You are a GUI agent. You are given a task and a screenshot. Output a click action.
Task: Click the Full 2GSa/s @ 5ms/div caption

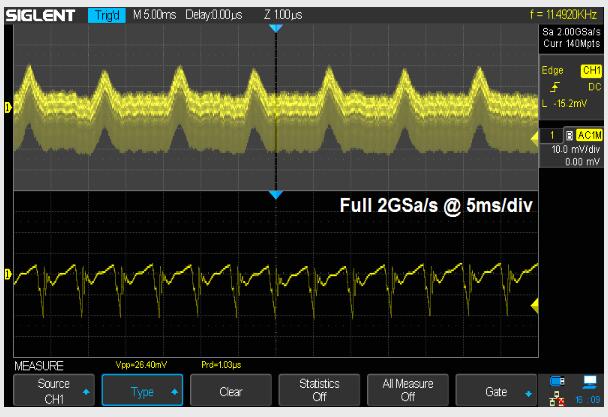coord(436,205)
